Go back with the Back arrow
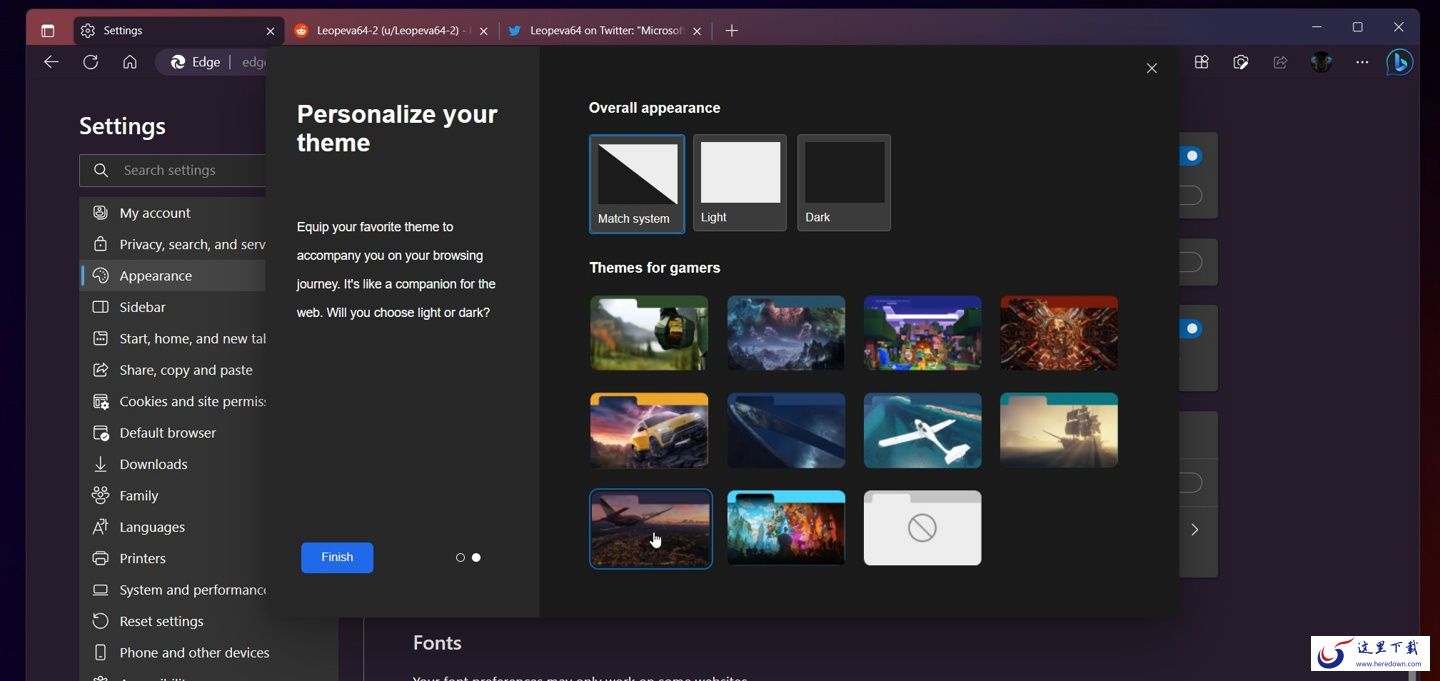Viewport: 1440px width, 681px height. pyautogui.click(x=51, y=62)
